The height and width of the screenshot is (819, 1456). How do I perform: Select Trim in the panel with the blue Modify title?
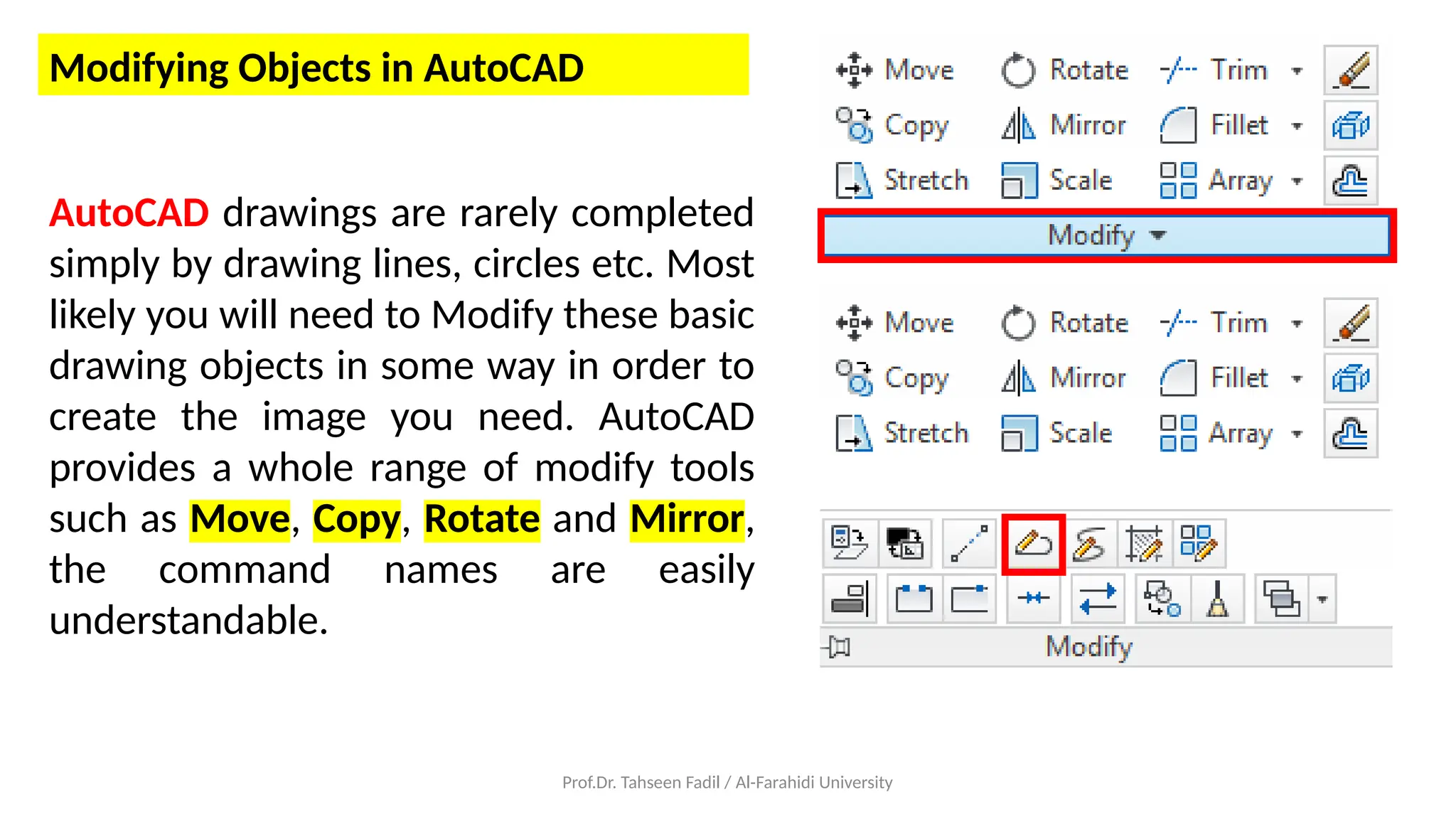(1214, 70)
